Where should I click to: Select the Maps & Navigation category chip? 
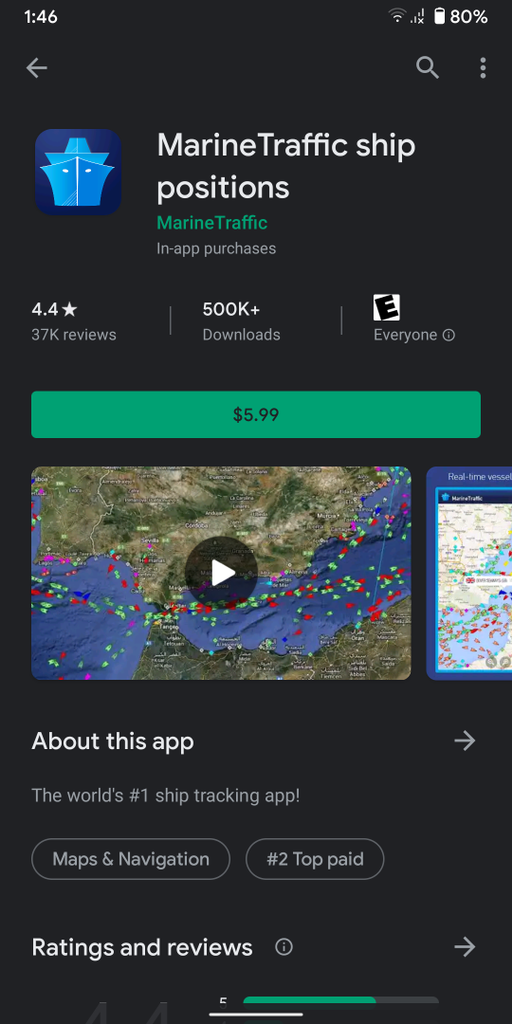click(131, 859)
